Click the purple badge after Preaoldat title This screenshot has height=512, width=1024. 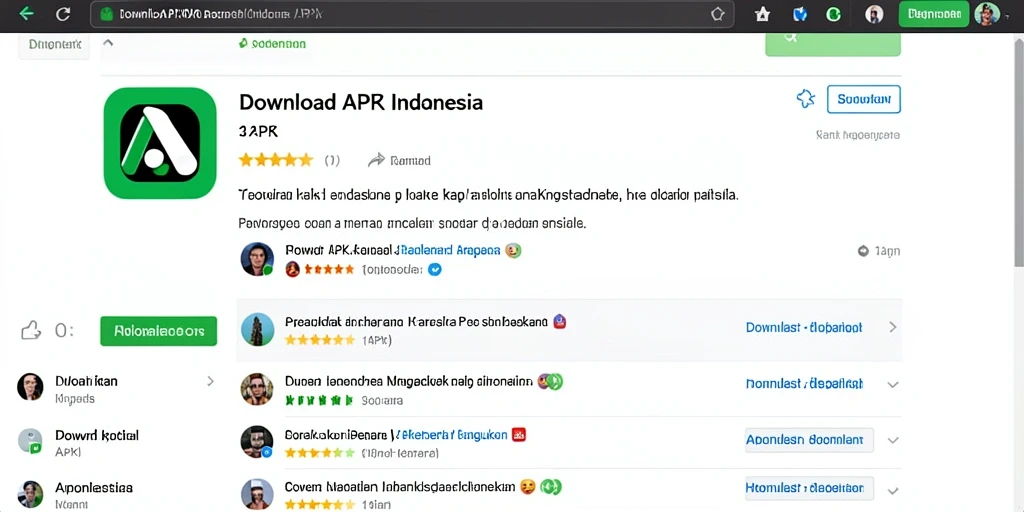point(559,321)
